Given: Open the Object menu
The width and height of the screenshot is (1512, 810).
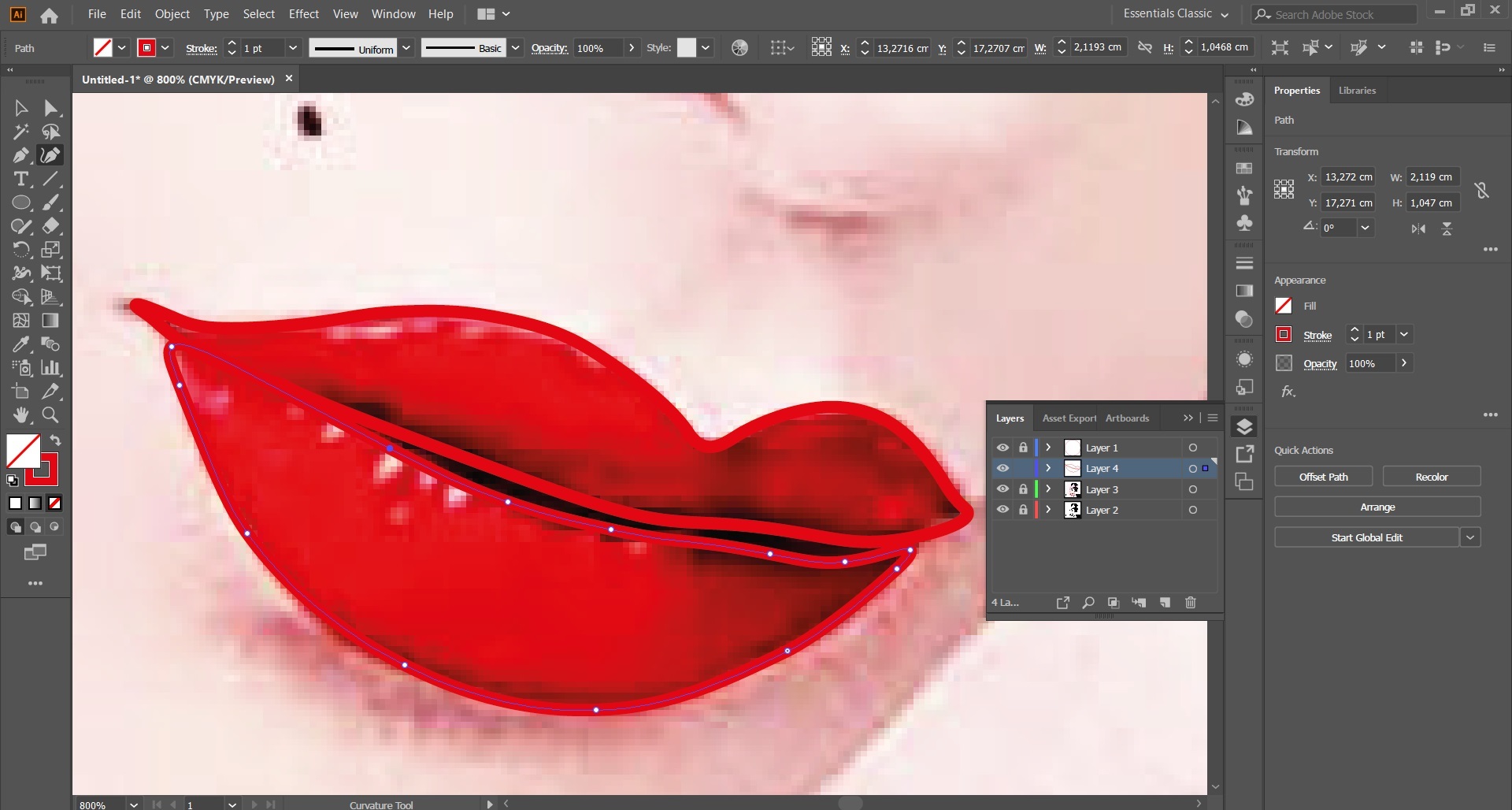Looking at the screenshot, I should tap(172, 14).
